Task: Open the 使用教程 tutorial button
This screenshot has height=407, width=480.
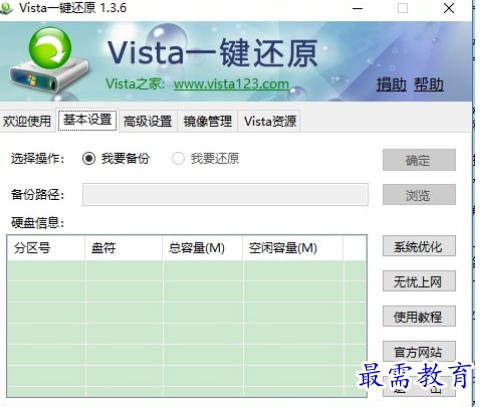Action: tap(419, 316)
